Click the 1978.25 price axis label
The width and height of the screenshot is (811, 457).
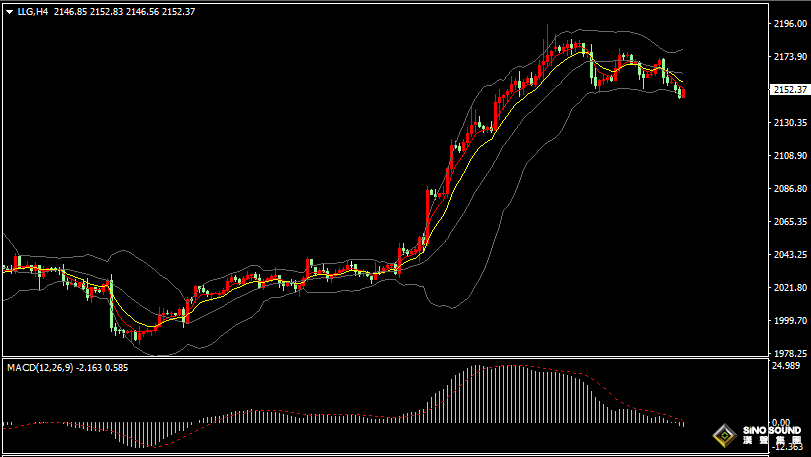791,353
